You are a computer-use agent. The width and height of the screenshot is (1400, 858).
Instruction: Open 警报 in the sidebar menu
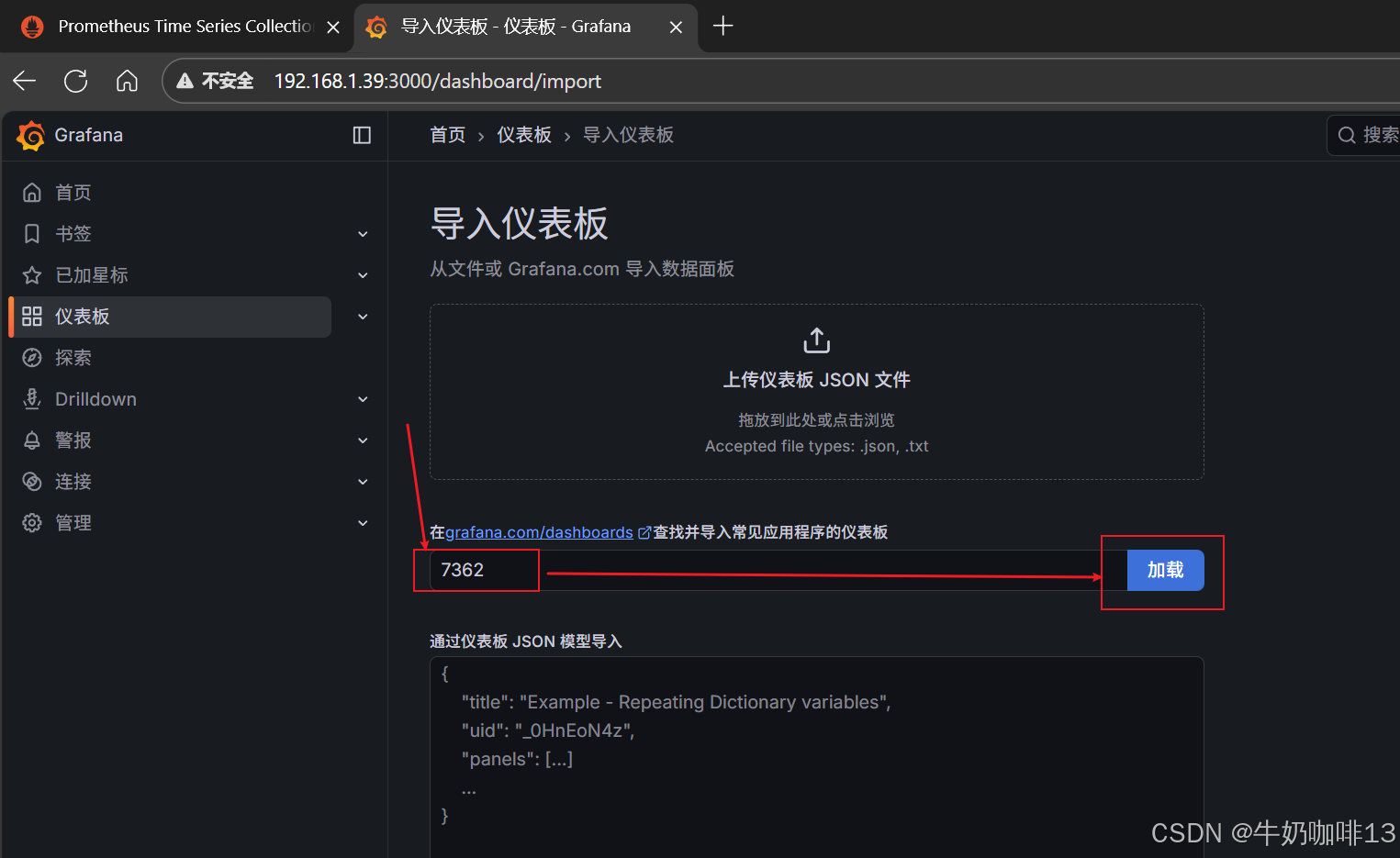[73, 440]
